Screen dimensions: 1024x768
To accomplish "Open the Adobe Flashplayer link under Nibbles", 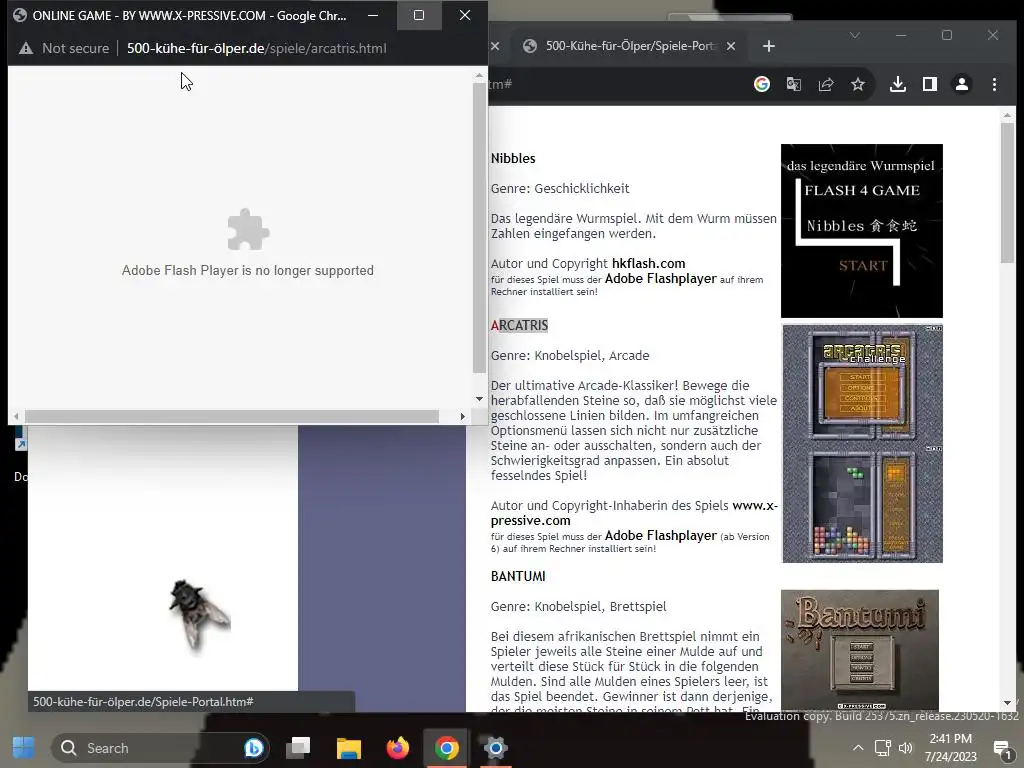I will [x=661, y=278].
